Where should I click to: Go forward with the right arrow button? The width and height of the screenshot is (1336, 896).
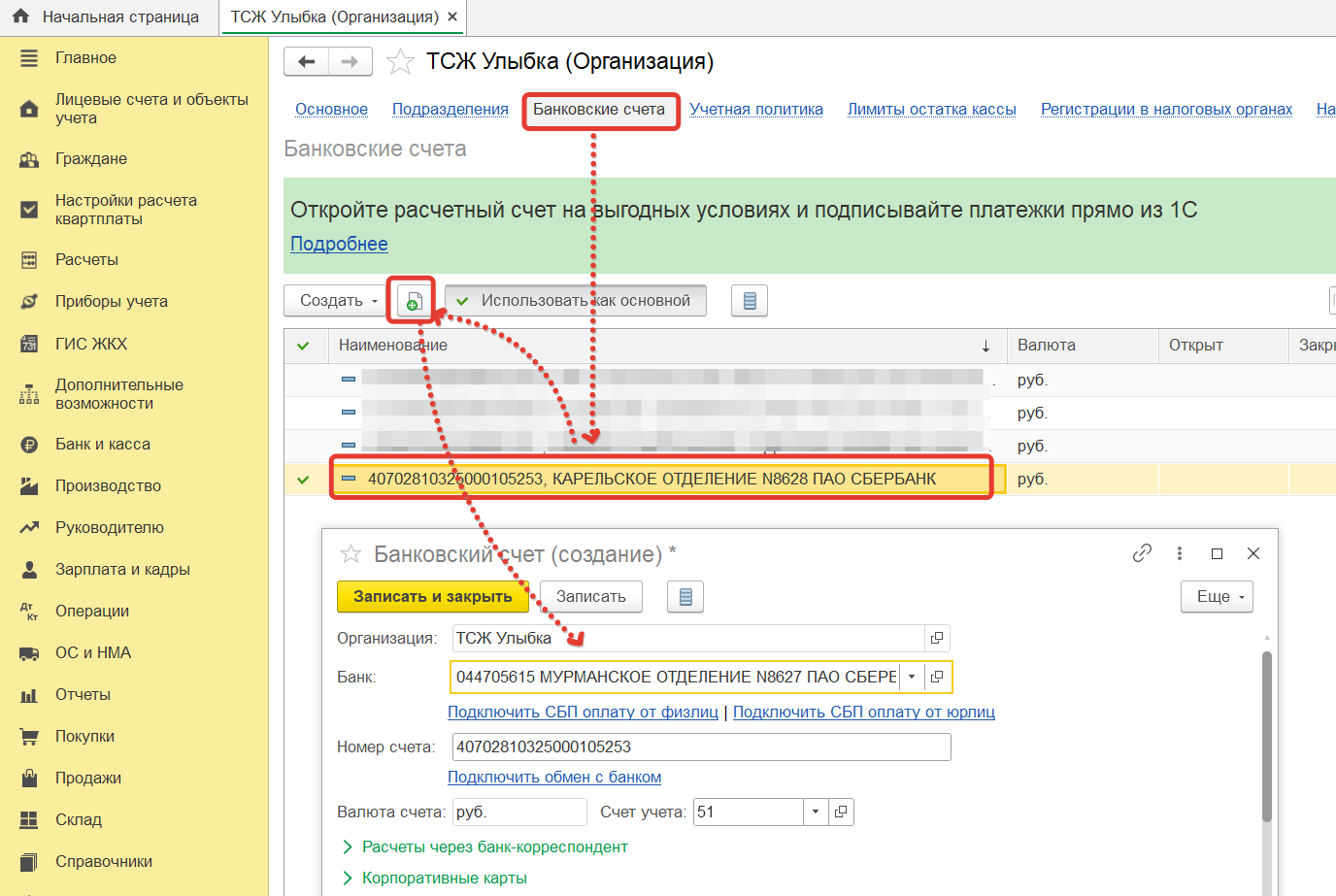click(x=351, y=62)
